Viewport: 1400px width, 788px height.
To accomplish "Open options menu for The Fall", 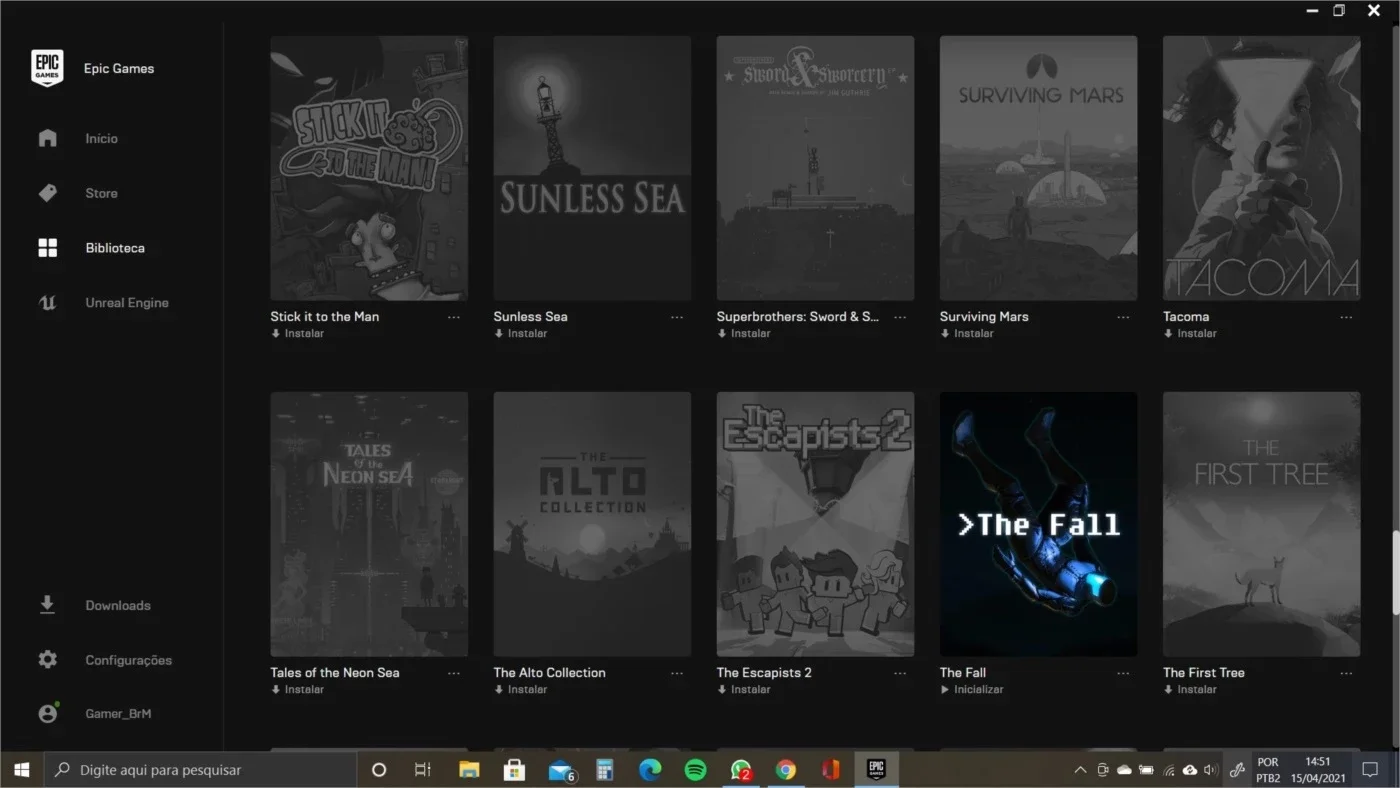I will point(1123,673).
